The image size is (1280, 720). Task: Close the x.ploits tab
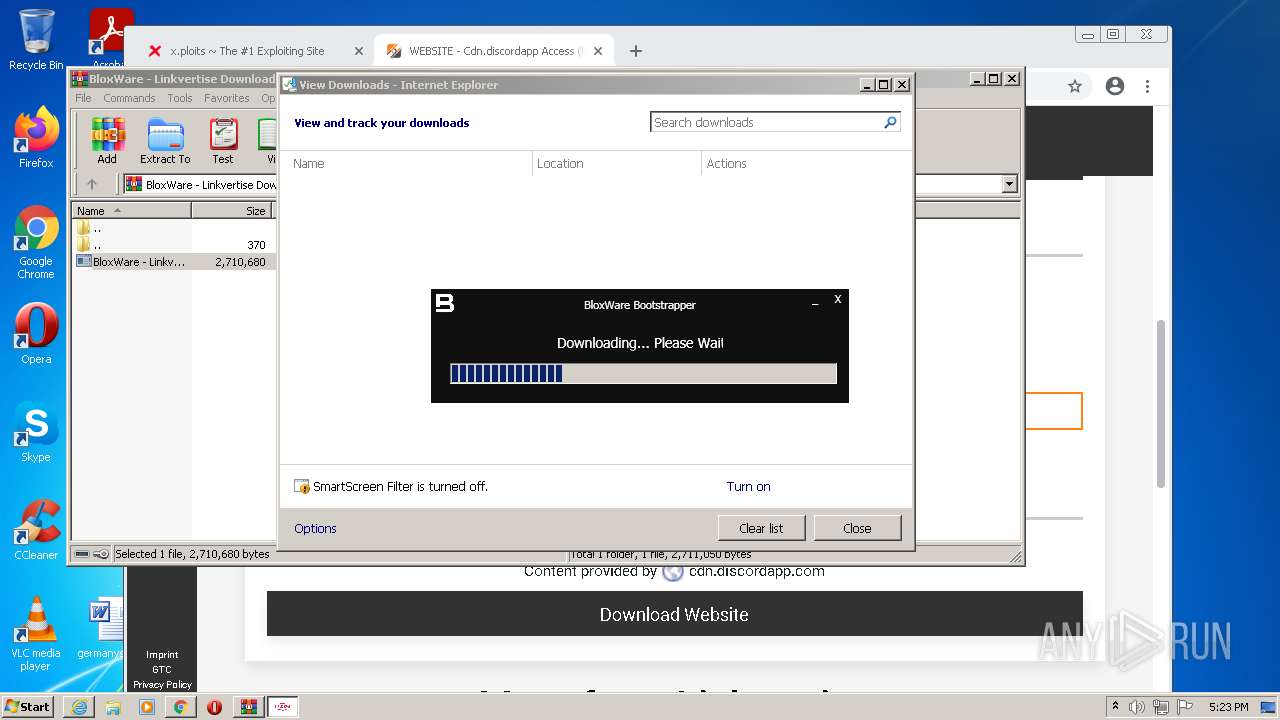click(x=359, y=51)
